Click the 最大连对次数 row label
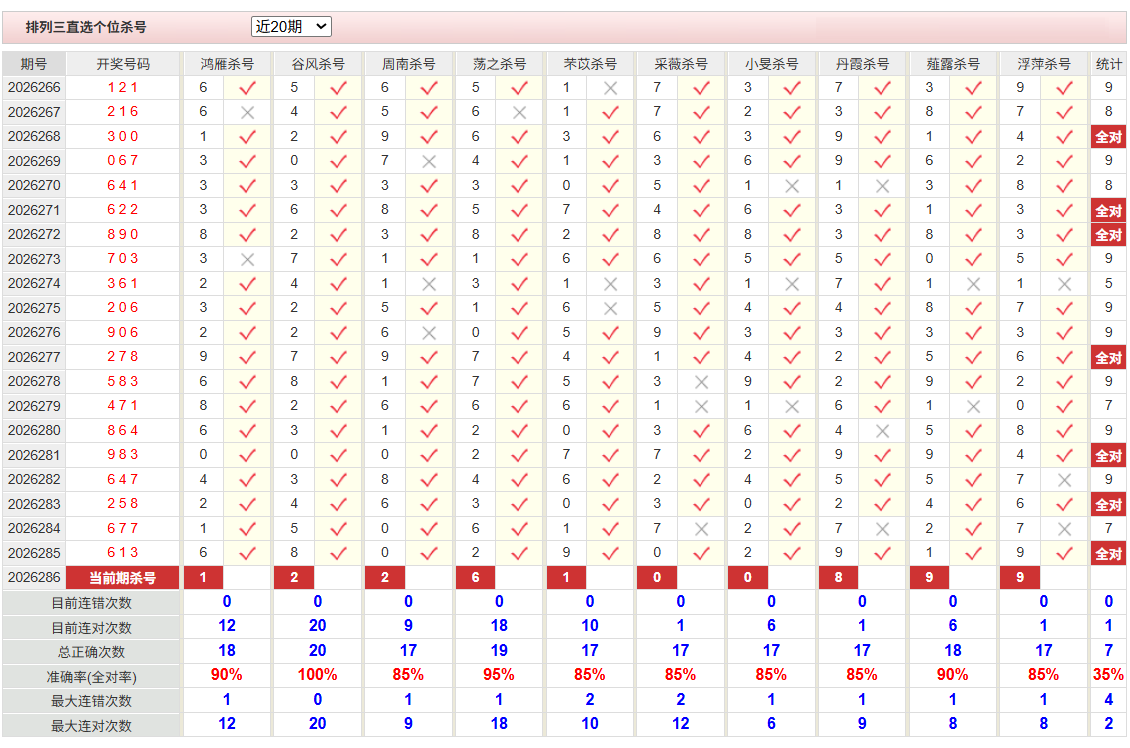Screen dimensions: 1130x748 [92, 726]
